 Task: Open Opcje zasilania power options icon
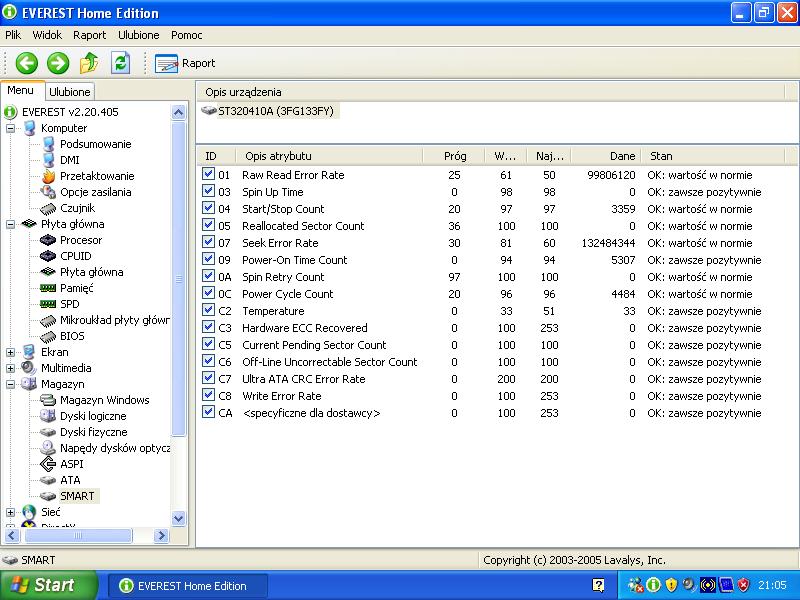[48, 192]
